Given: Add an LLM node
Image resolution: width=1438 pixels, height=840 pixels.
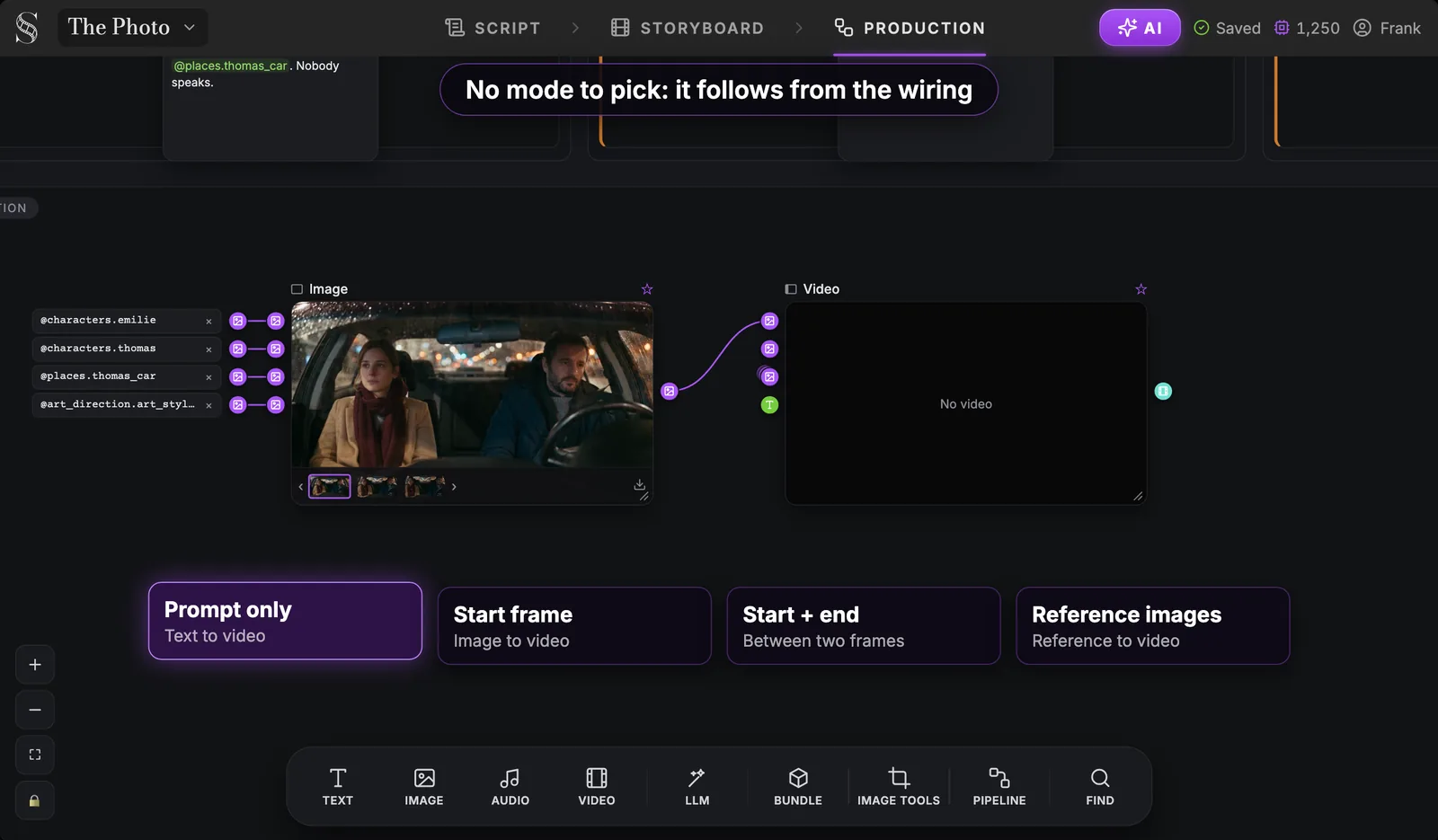Looking at the screenshot, I should pyautogui.click(x=697, y=786).
